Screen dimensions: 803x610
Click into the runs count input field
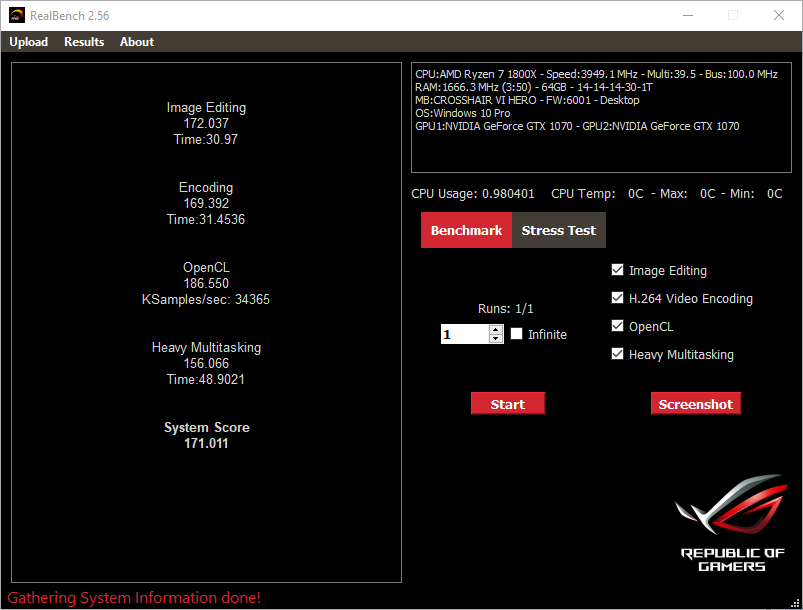click(x=465, y=334)
